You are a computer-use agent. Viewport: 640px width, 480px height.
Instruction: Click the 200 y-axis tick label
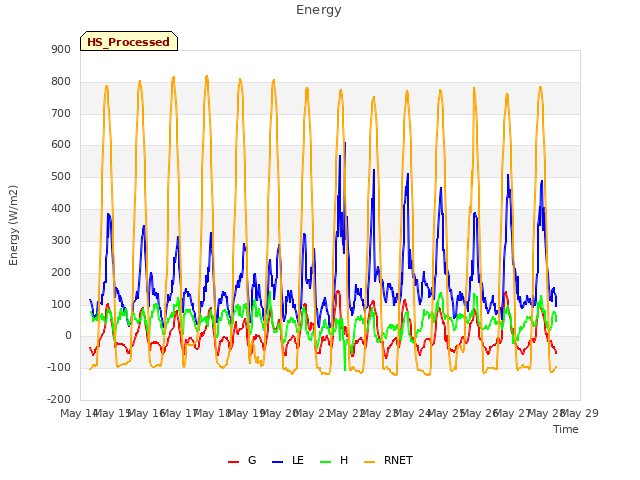[61, 272]
